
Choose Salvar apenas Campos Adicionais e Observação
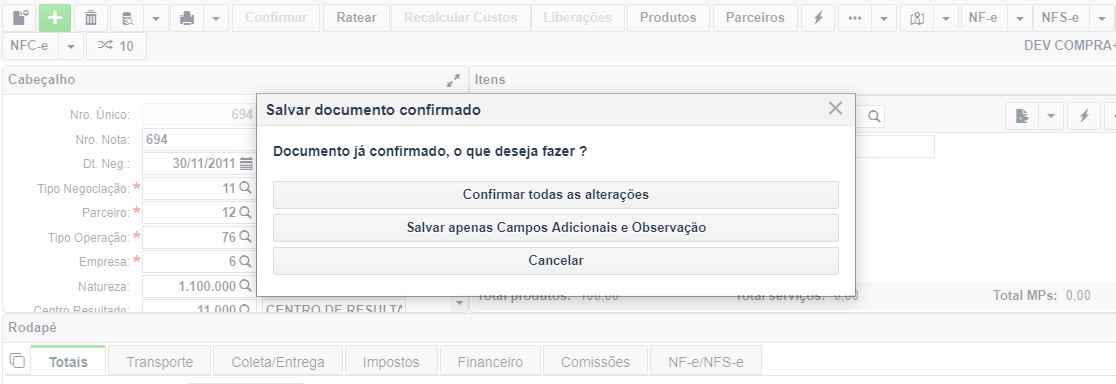[x=556, y=228]
